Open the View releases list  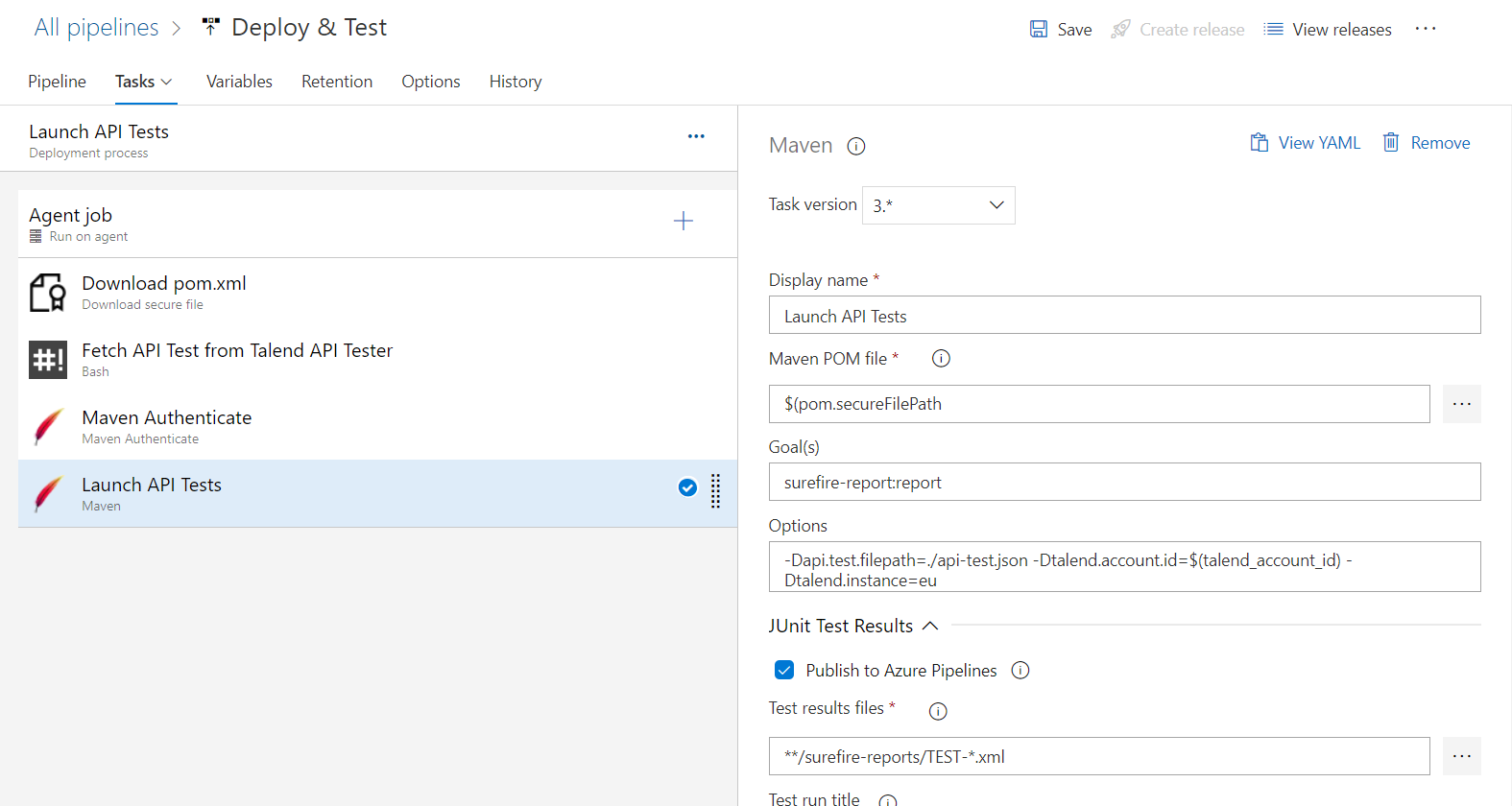point(1328,30)
